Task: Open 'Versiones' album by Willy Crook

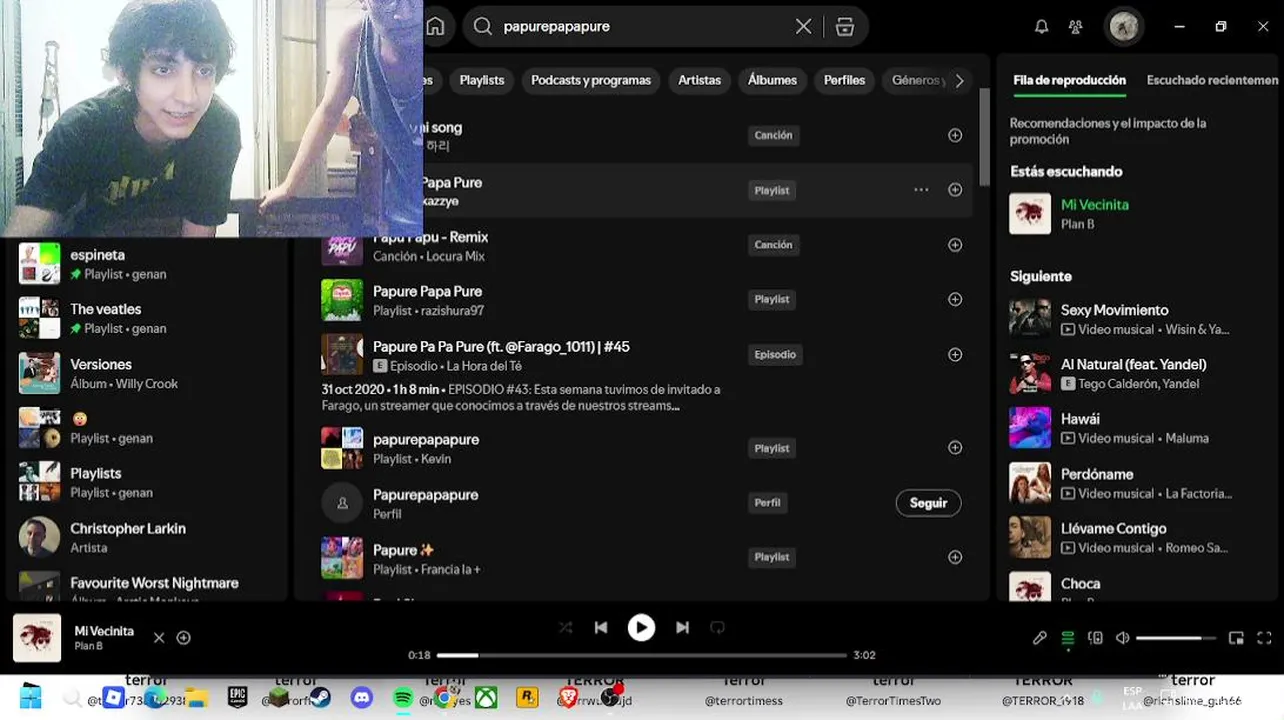Action: (x=150, y=373)
